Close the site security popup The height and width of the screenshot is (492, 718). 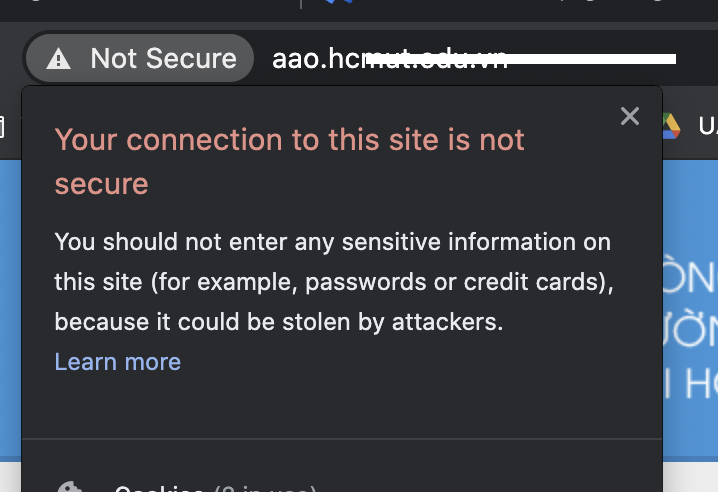629,116
